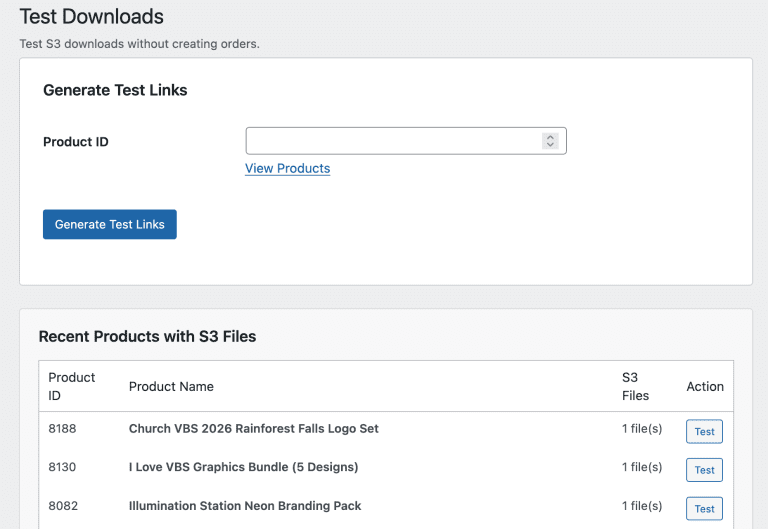Click the Product ID column header
Screen dimensions: 768x529
click(x=72, y=386)
